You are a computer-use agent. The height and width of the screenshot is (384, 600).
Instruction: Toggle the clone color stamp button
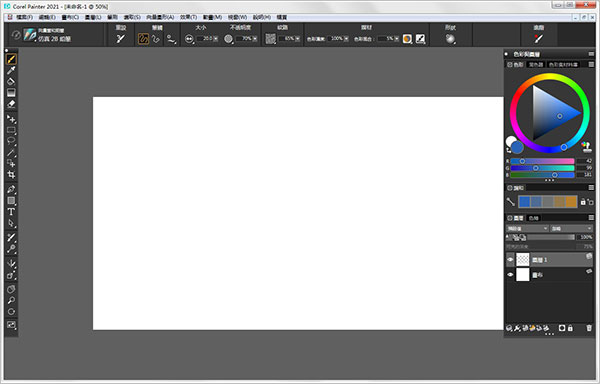[586, 147]
